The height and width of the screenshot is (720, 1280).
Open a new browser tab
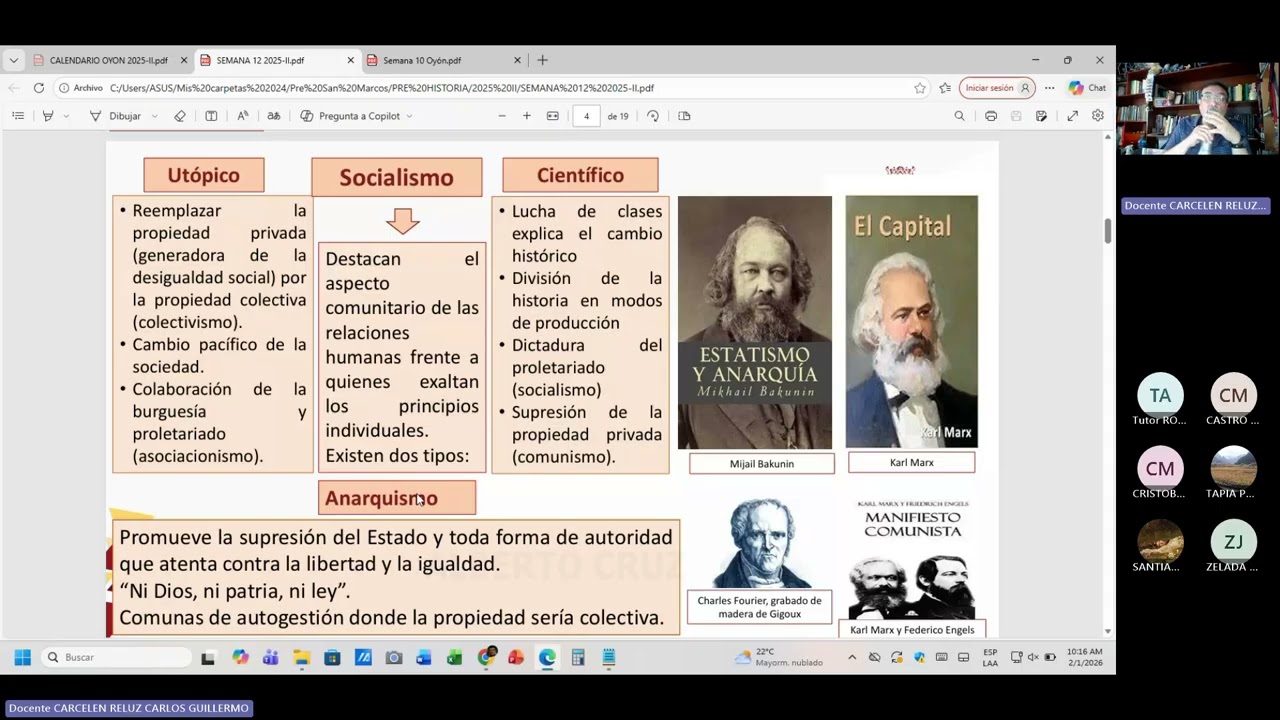(x=542, y=60)
